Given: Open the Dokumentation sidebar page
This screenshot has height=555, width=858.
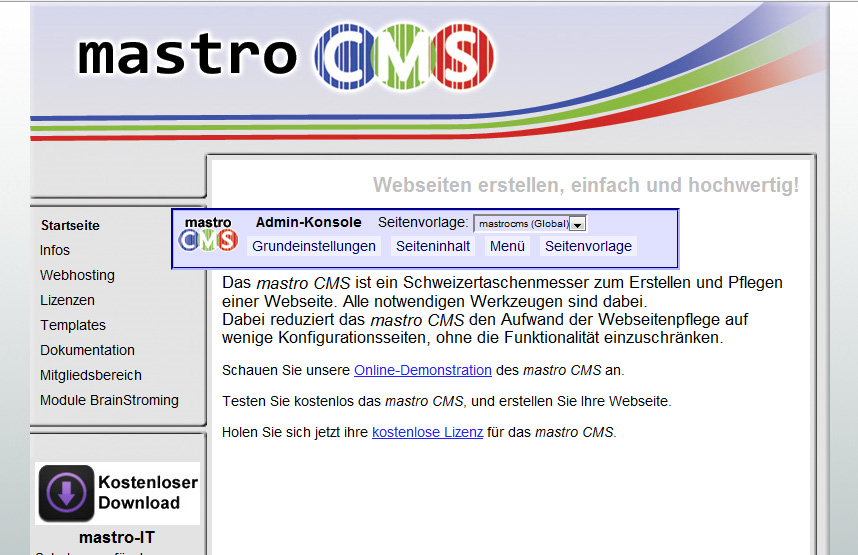Looking at the screenshot, I should point(87,350).
